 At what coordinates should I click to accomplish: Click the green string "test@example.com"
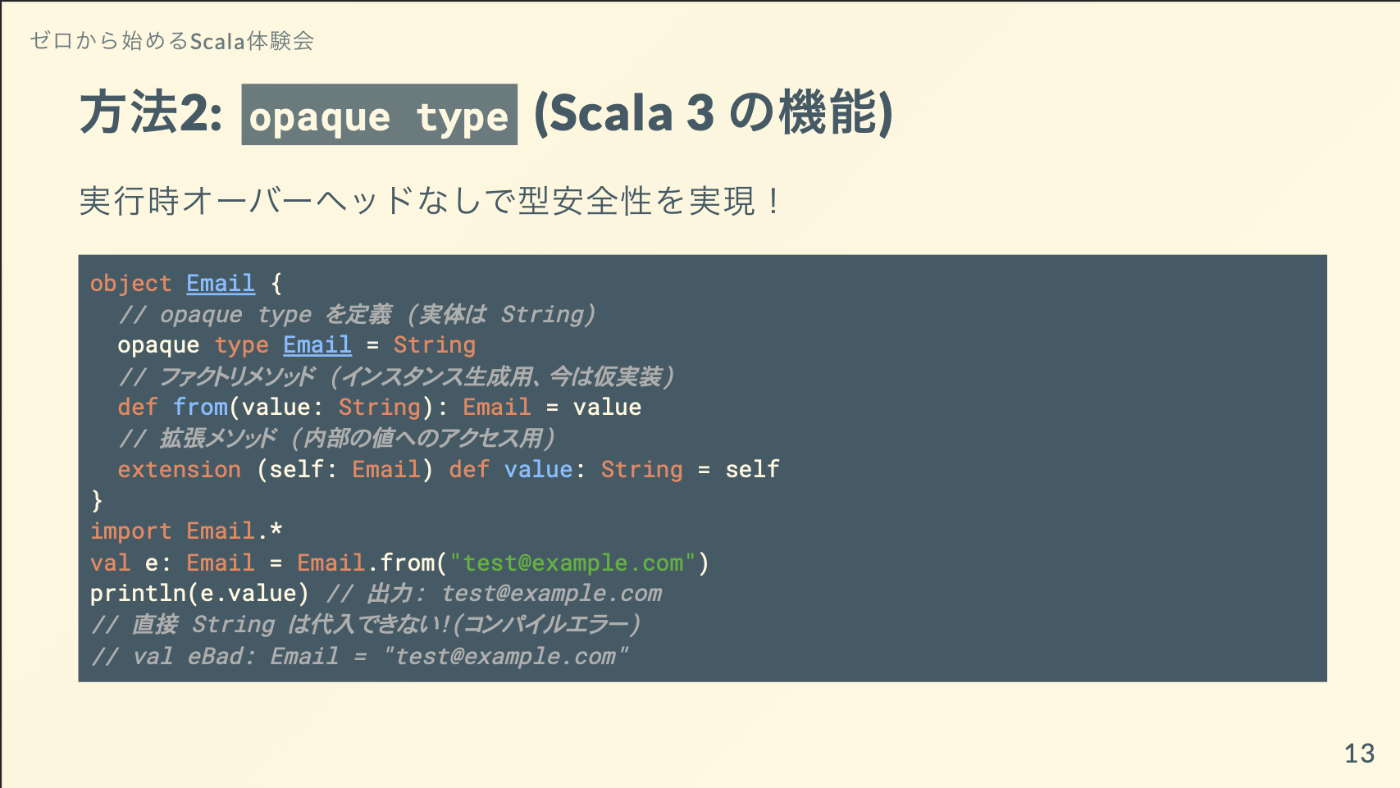pyautogui.click(x=573, y=562)
